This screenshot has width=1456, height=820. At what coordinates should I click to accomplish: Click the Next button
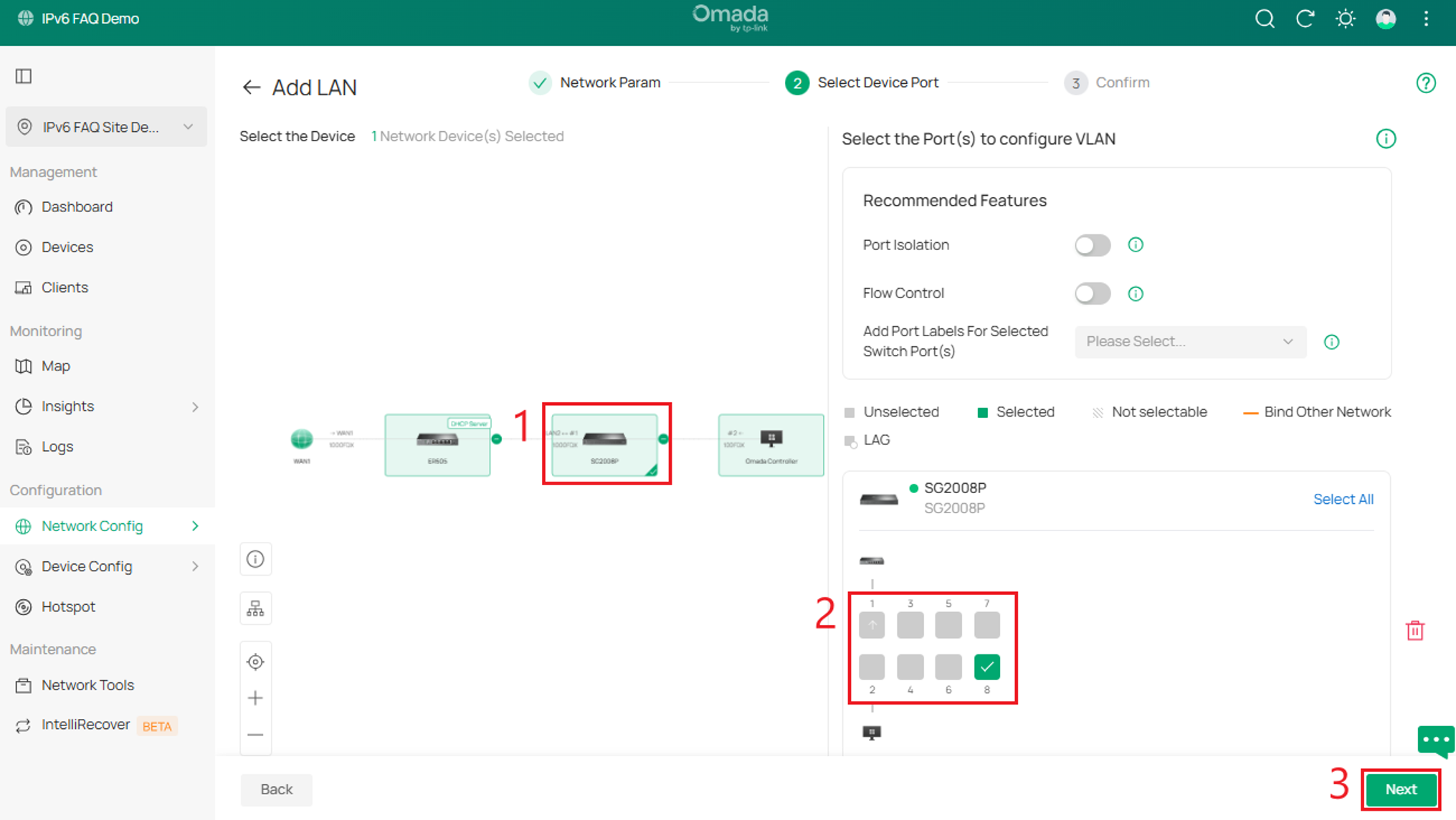(1401, 790)
